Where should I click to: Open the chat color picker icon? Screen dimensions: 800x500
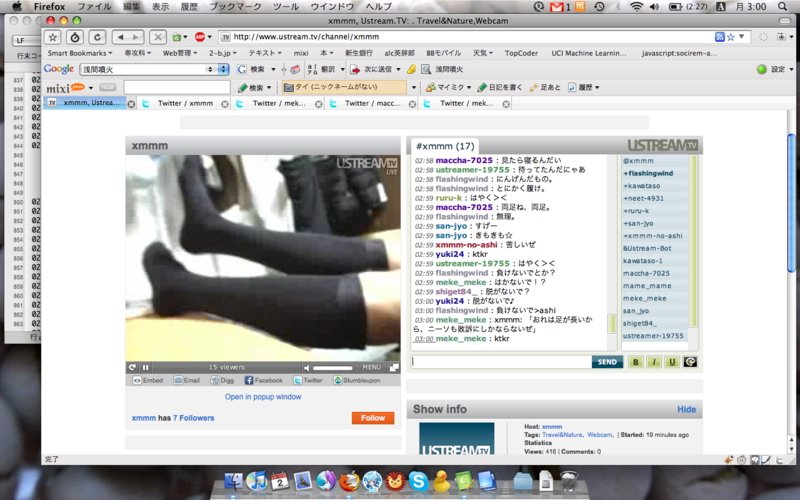point(690,362)
